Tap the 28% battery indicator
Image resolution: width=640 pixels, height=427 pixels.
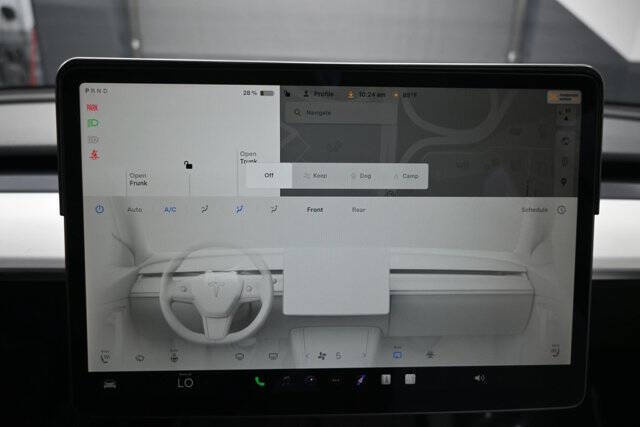point(258,93)
